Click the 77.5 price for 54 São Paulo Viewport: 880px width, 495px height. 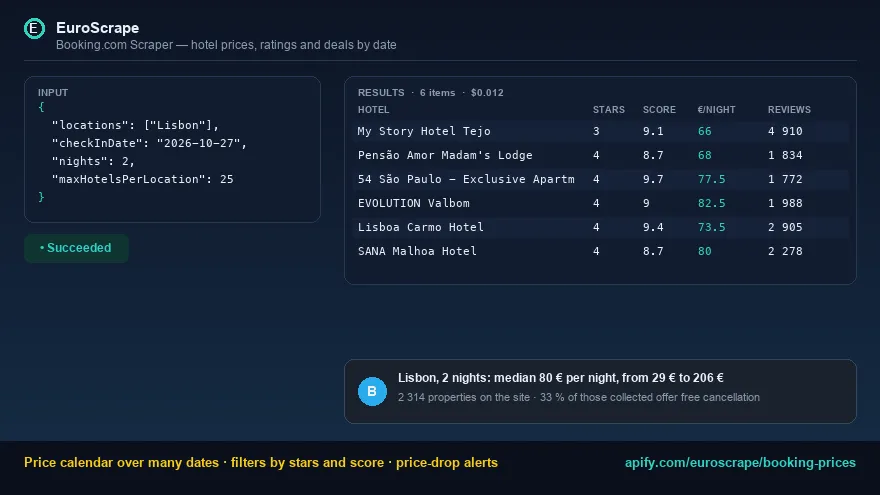711,179
